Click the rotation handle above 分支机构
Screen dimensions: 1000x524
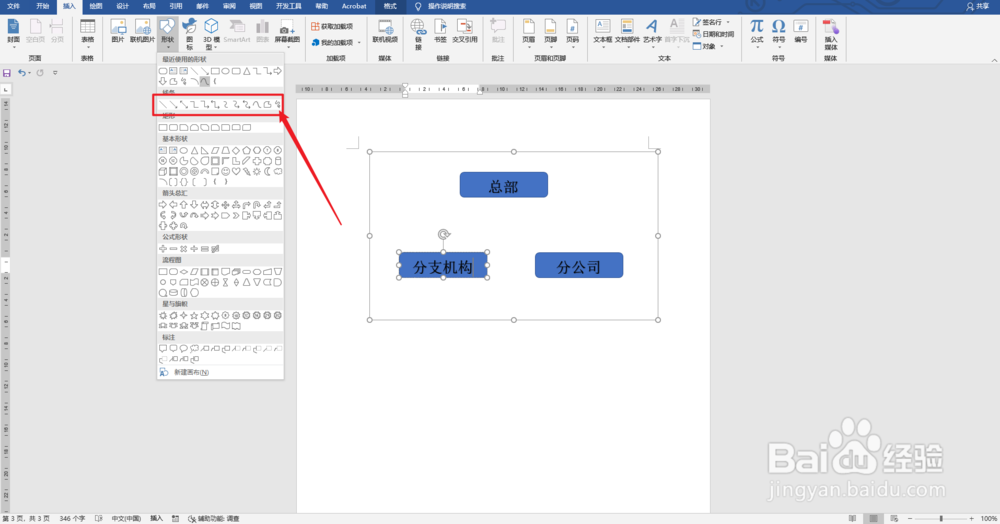tap(444, 235)
